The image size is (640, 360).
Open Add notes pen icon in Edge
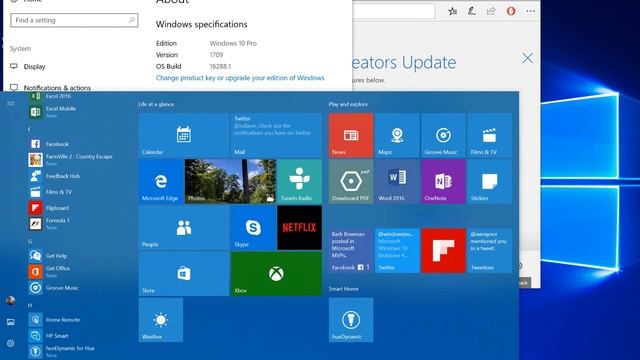coord(472,11)
